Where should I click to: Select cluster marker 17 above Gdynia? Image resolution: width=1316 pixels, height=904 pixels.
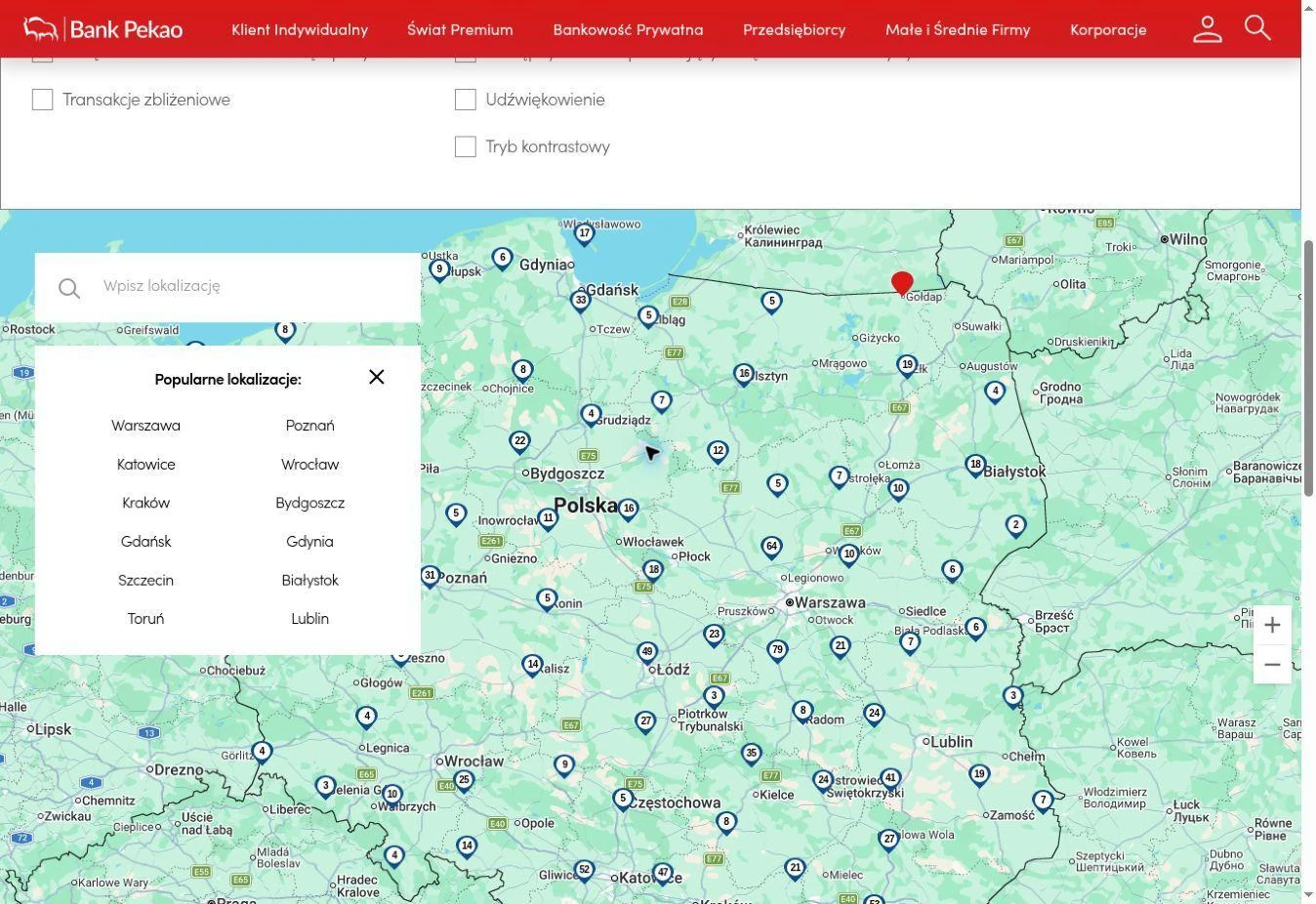tap(585, 234)
